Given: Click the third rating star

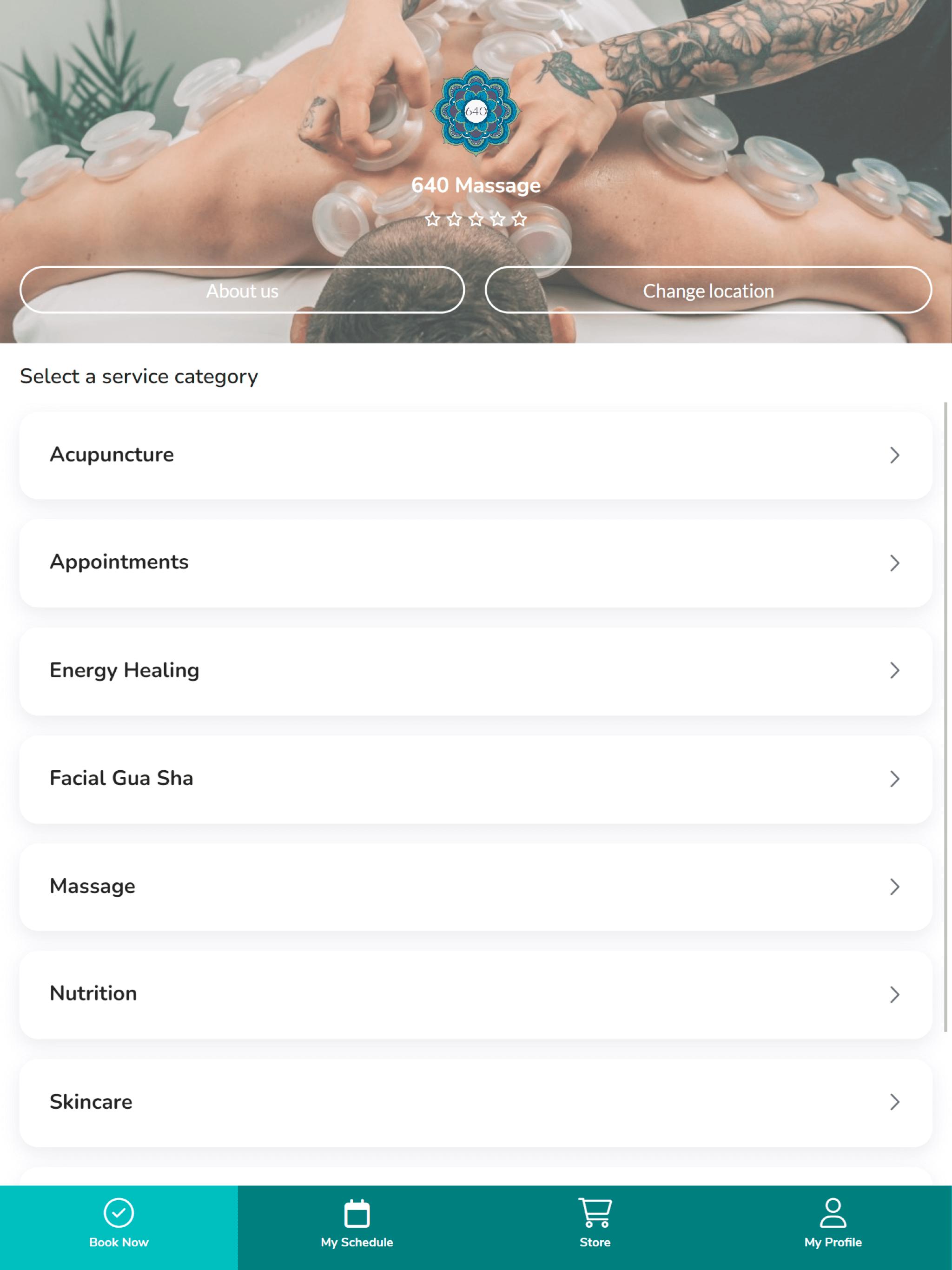Looking at the screenshot, I should [x=476, y=219].
